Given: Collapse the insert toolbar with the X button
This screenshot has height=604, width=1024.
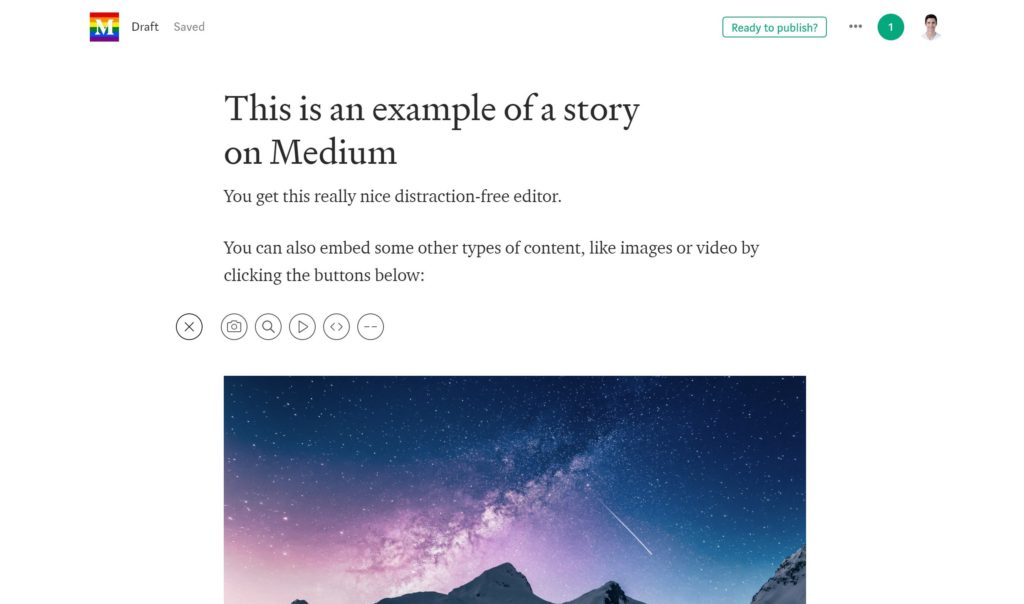Looking at the screenshot, I should click(189, 327).
